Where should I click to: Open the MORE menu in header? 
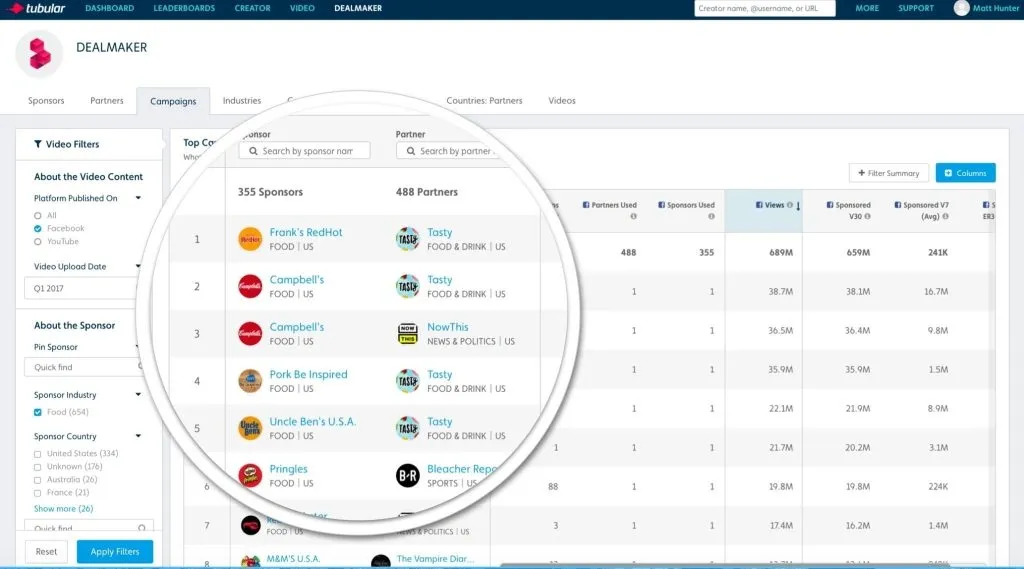pos(867,8)
